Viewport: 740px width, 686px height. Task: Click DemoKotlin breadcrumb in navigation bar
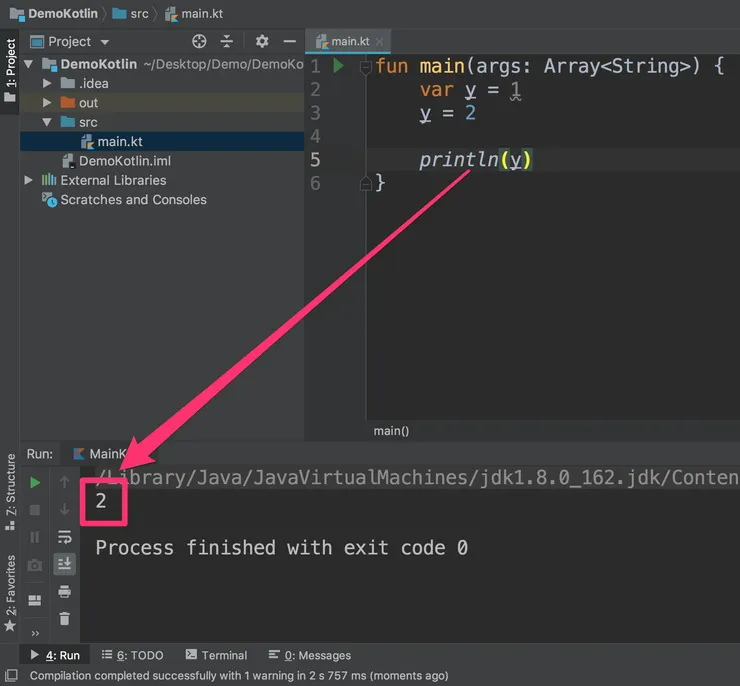pos(53,14)
